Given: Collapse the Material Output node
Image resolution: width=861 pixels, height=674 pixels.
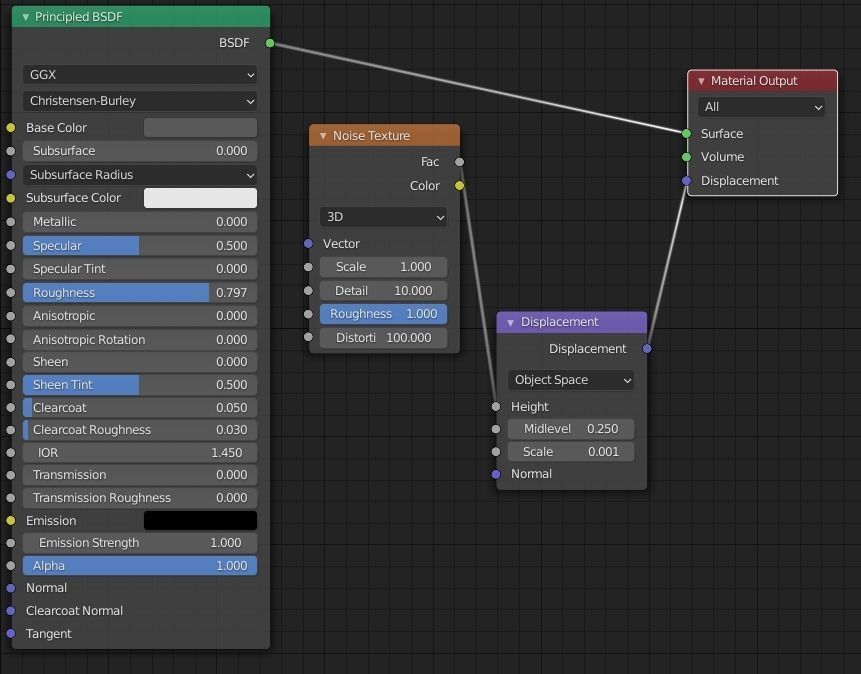Looking at the screenshot, I should point(701,81).
